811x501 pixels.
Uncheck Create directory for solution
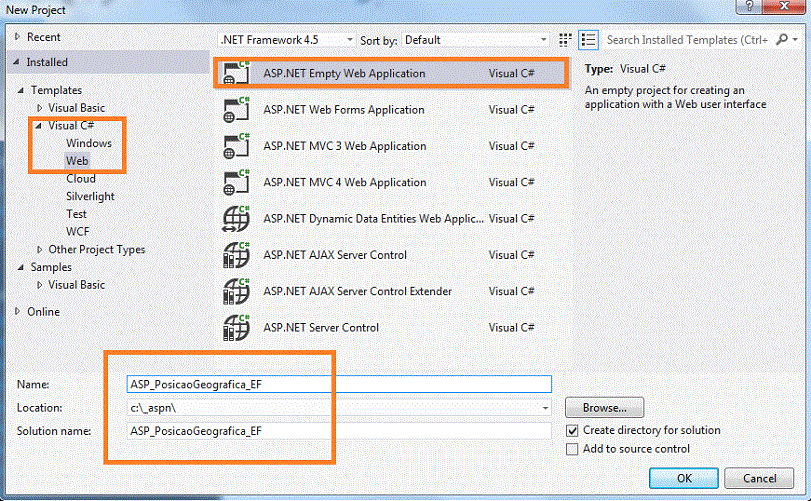point(572,430)
